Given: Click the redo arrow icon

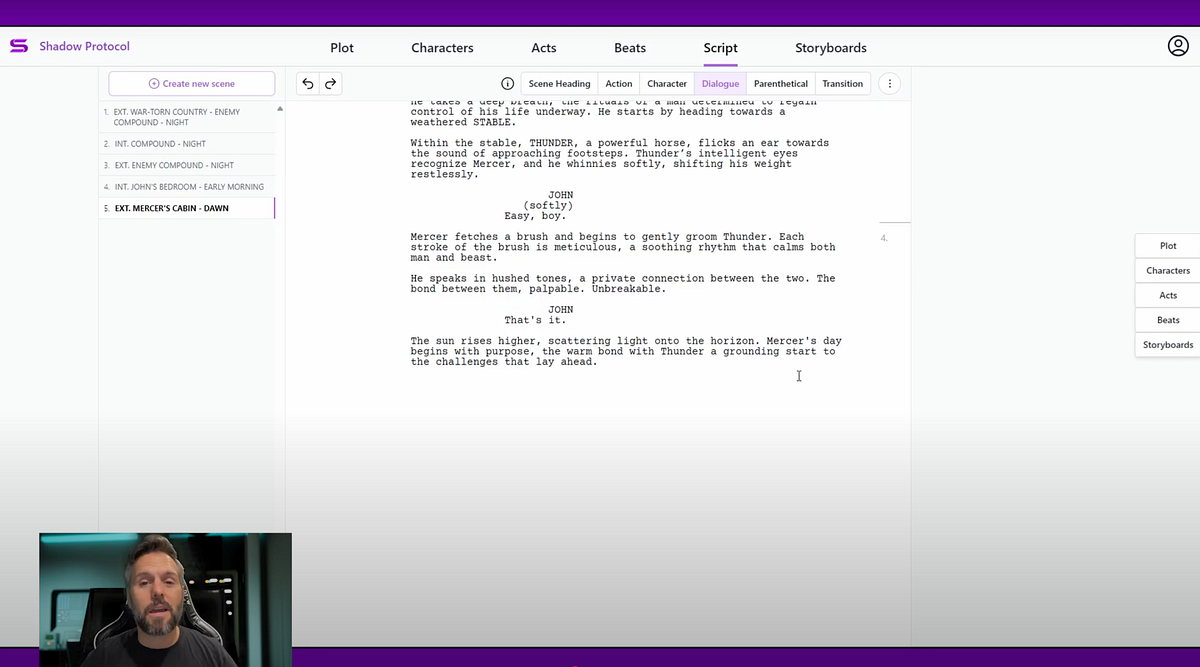Looking at the screenshot, I should click(x=330, y=84).
